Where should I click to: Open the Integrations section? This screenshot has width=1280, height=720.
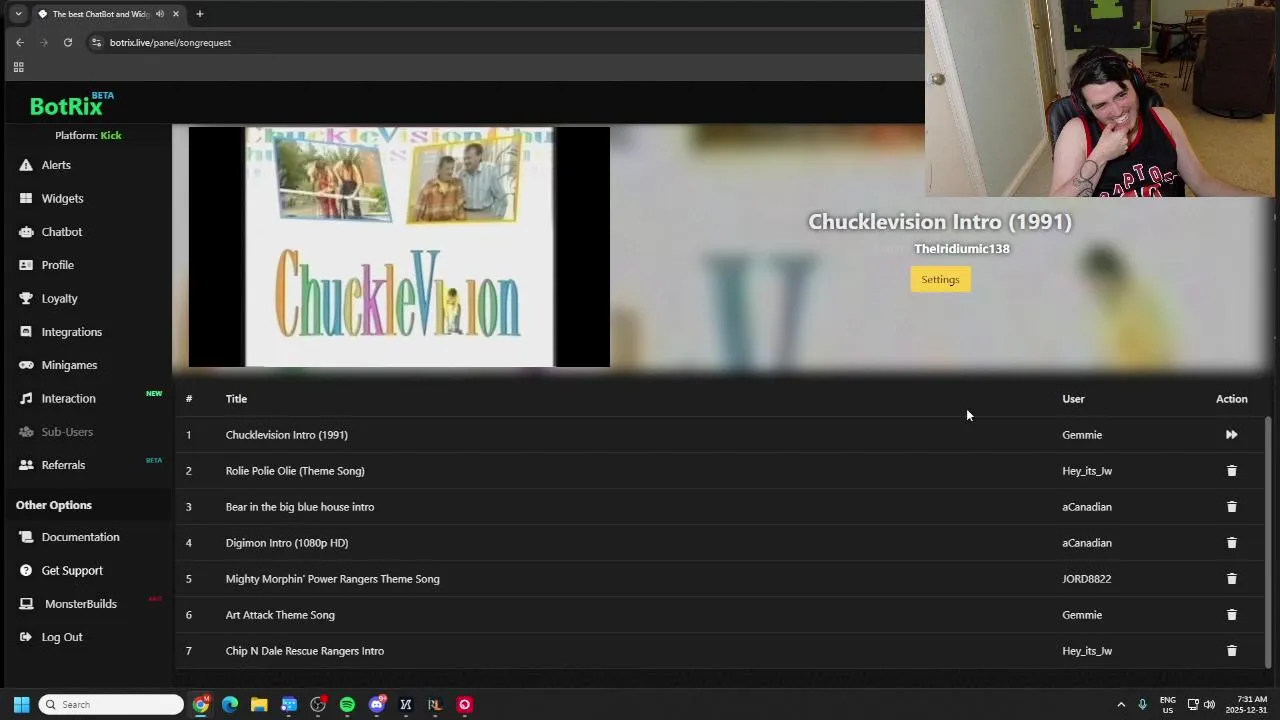(71, 332)
